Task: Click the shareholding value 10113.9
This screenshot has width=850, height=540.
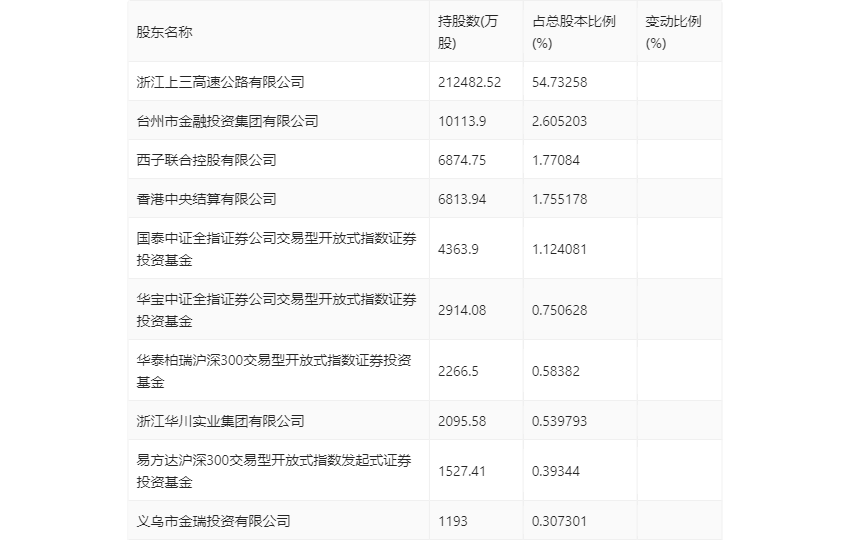Action: [x=462, y=121]
